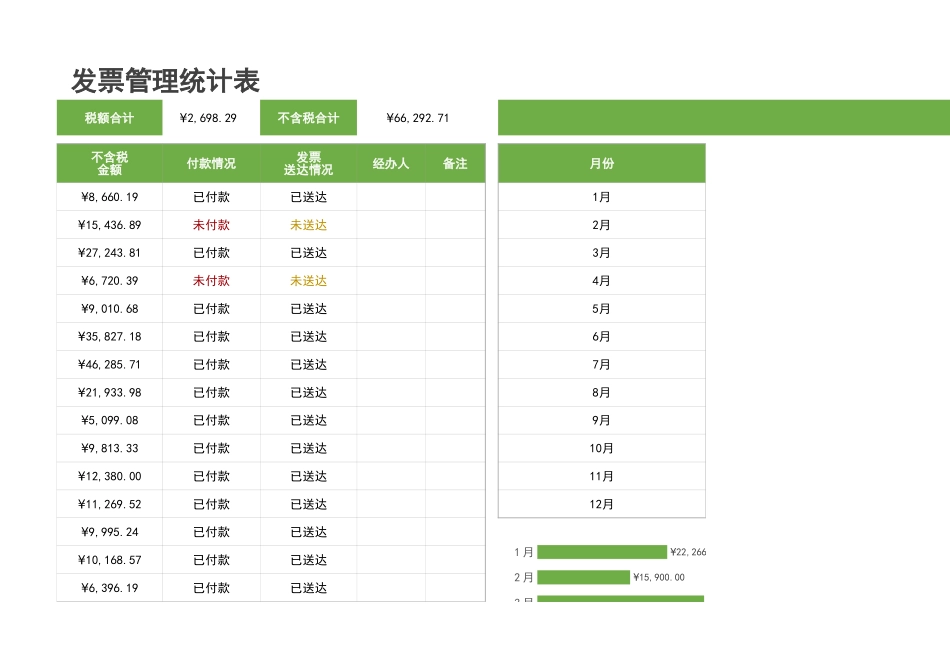The height and width of the screenshot is (672, 950).
Task: Click the green 1月 chart bar
Action: [600, 550]
